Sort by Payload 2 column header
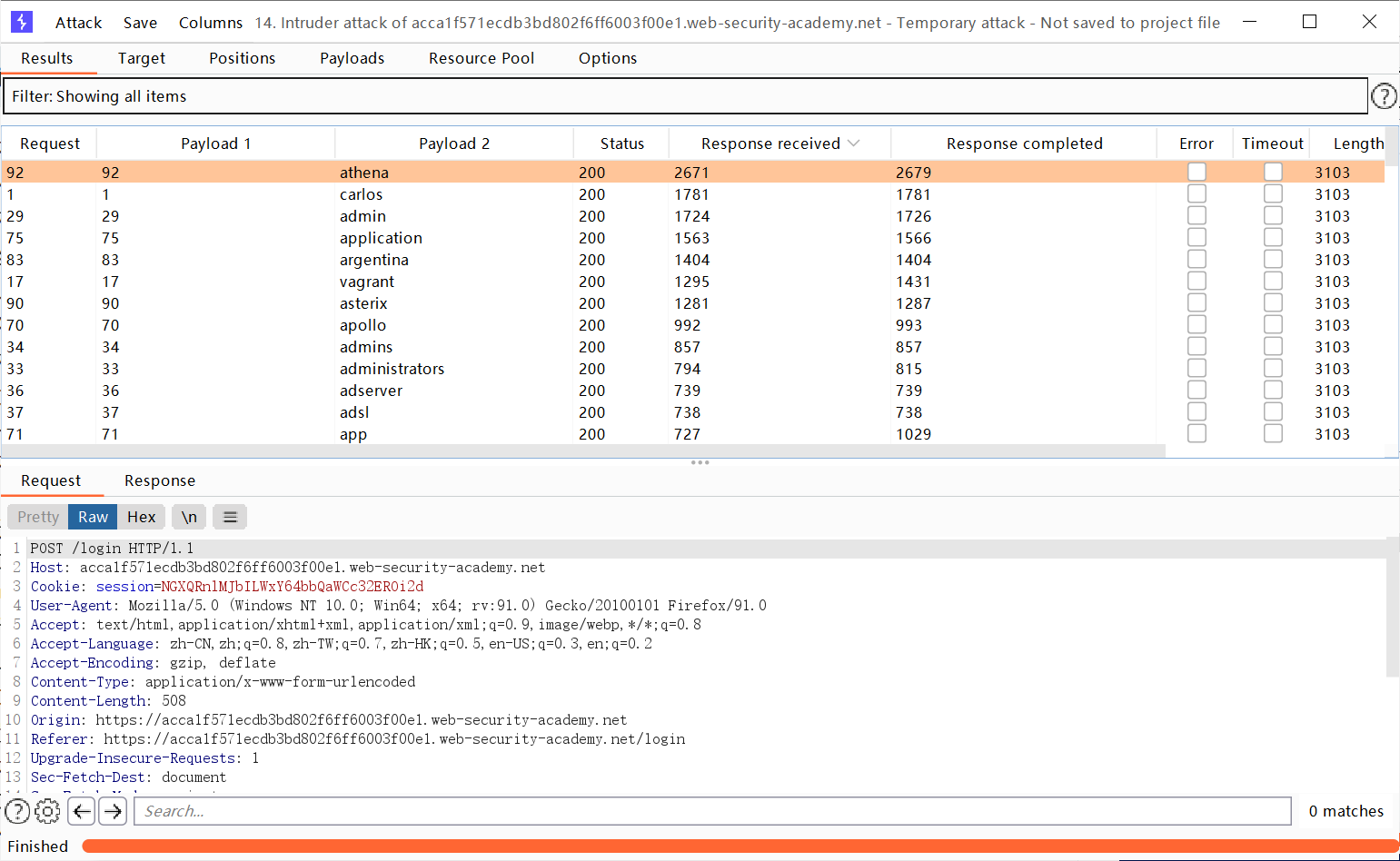The image size is (1400, 861). 454,143
